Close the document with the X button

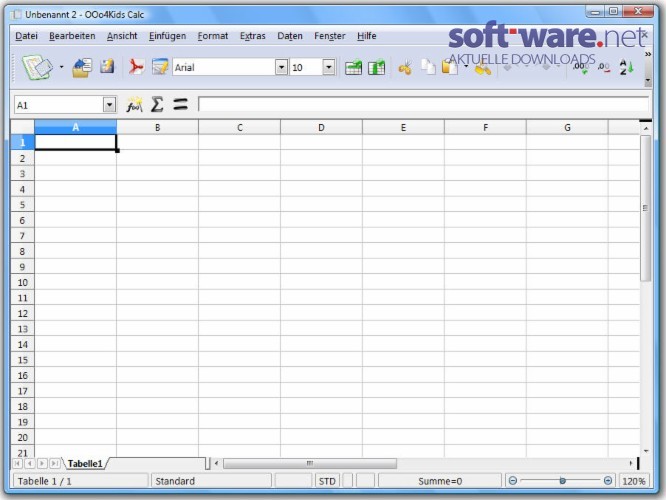[x=645, y=34]
